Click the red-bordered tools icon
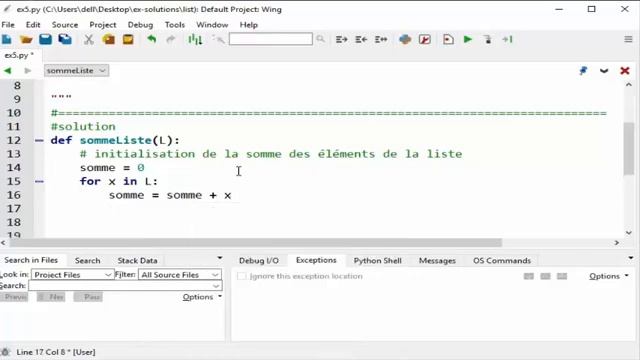Viewport: 640px width, 360px height. click(x=425, y=39)
